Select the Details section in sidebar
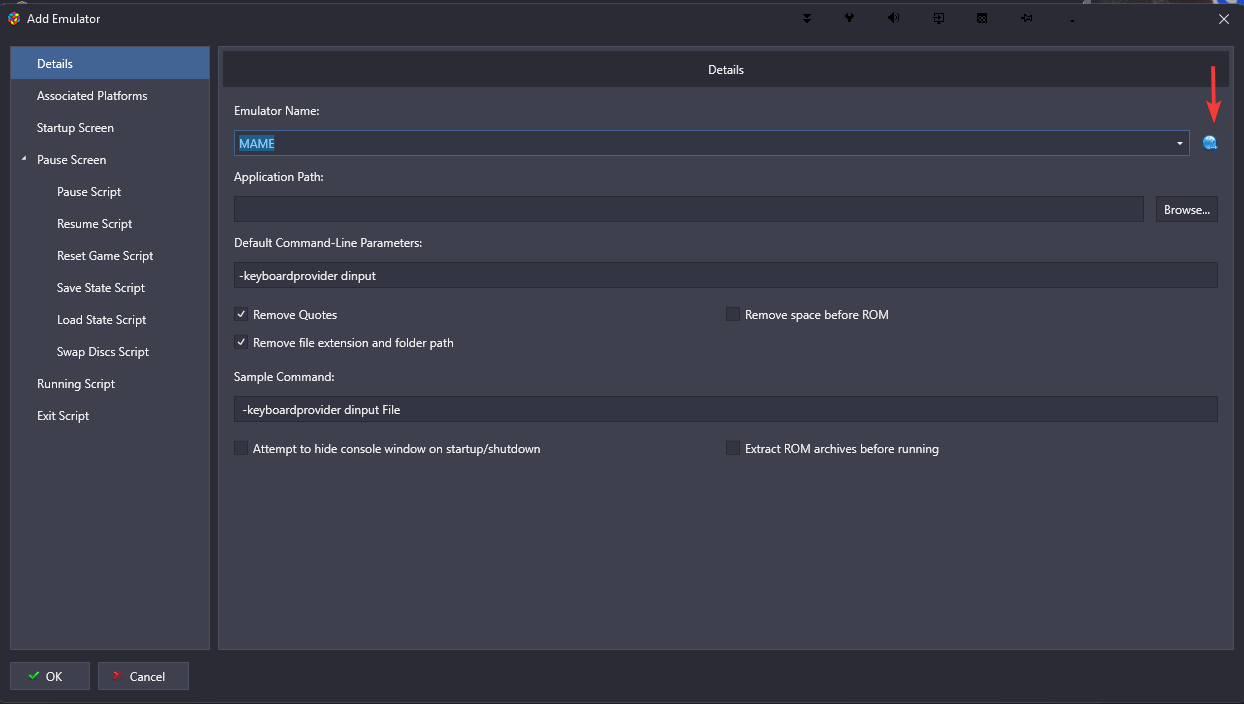The width and height of the screenshot is (1244, 704). coord(110,64)
